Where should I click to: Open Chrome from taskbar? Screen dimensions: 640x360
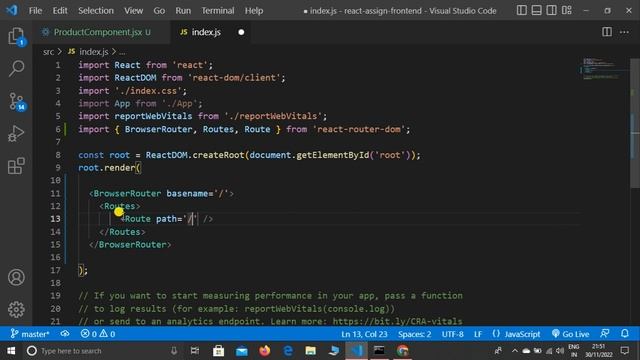coord(402,351)
